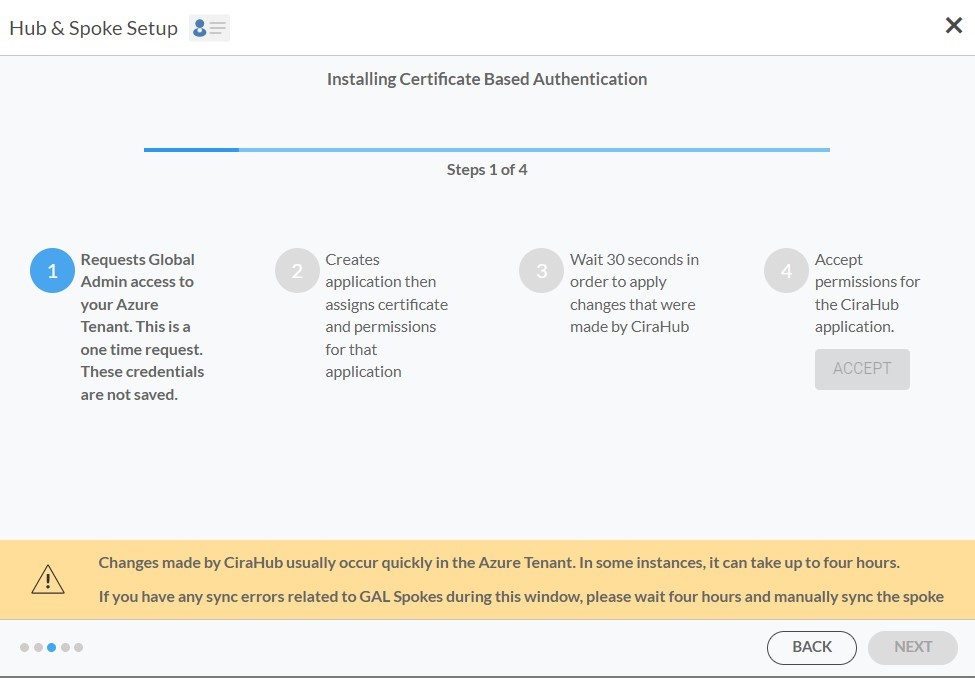Click the 'Hub & Spoke Setup' title
The width and height of the screenshot is (975, 678).
(93, 28)
